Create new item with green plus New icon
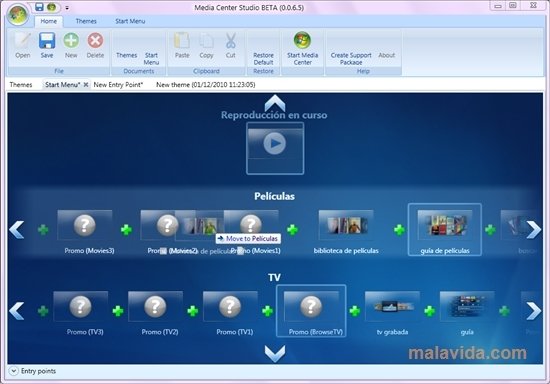This screenshot has width=550, height=384. (x=71, y=41)
